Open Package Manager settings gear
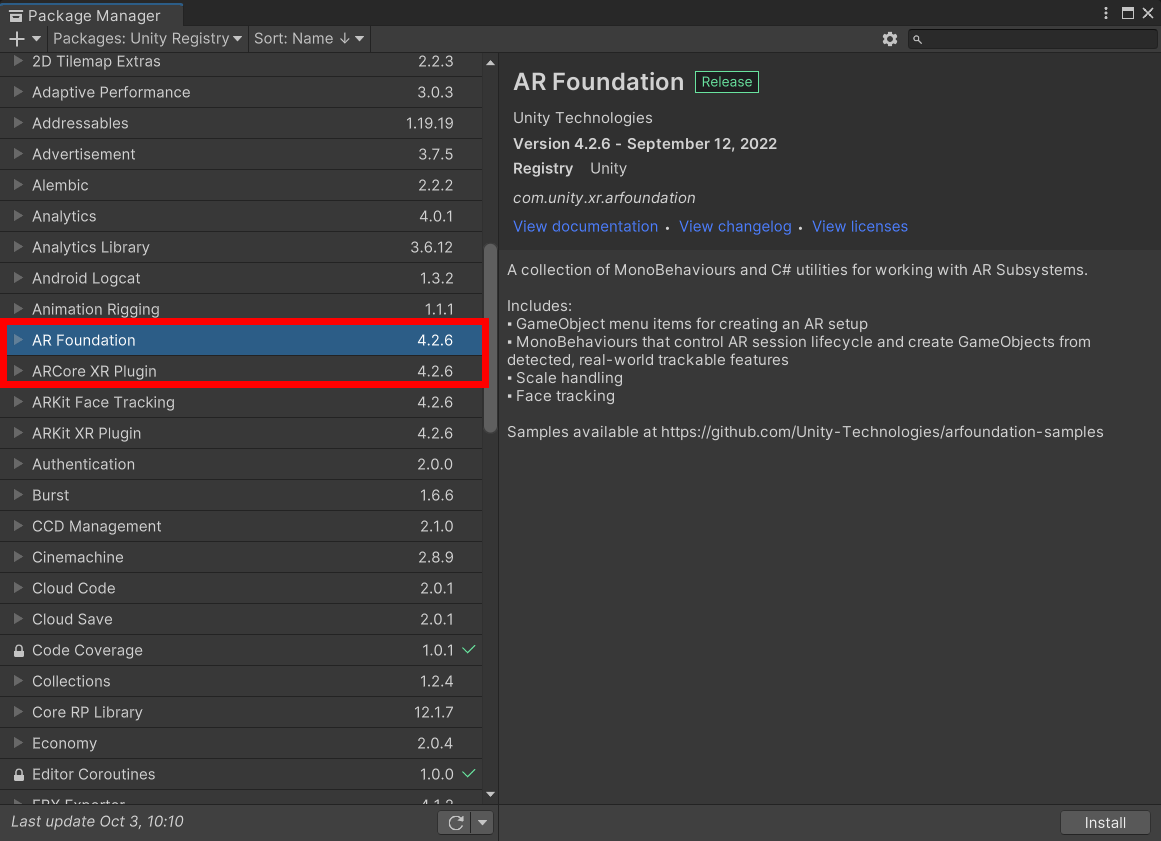Image resolution: width=1161 pixels, height=841 pixels. tap(890, 39)
